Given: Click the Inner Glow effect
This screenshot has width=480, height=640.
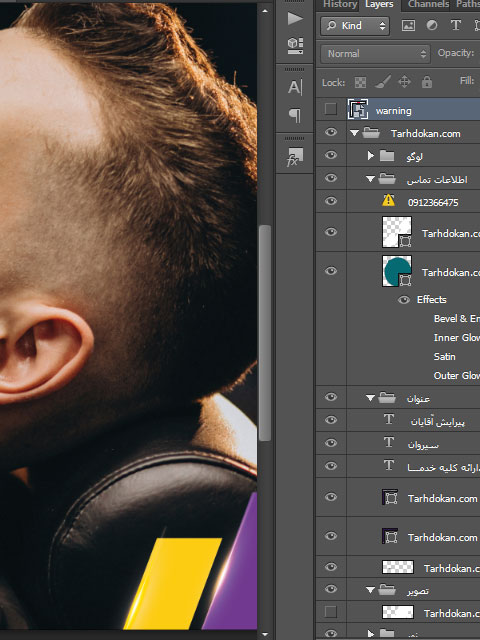Looking at the screenshot, I should point(457,338).
